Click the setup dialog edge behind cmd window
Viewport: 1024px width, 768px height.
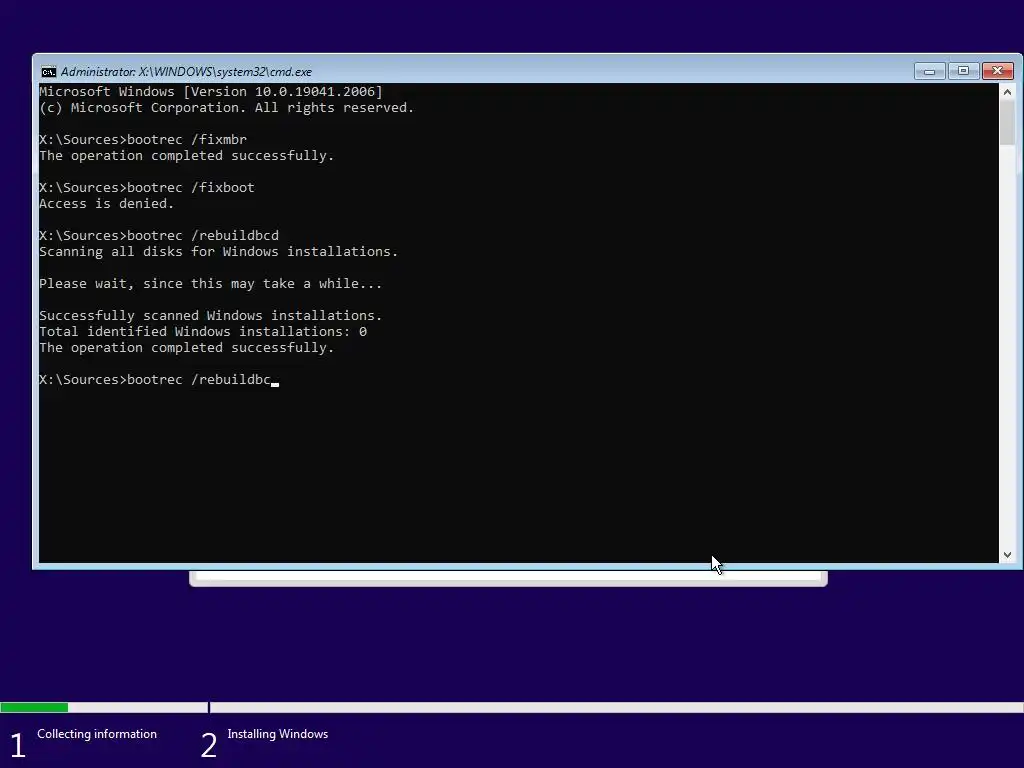(x=508, y=579)
